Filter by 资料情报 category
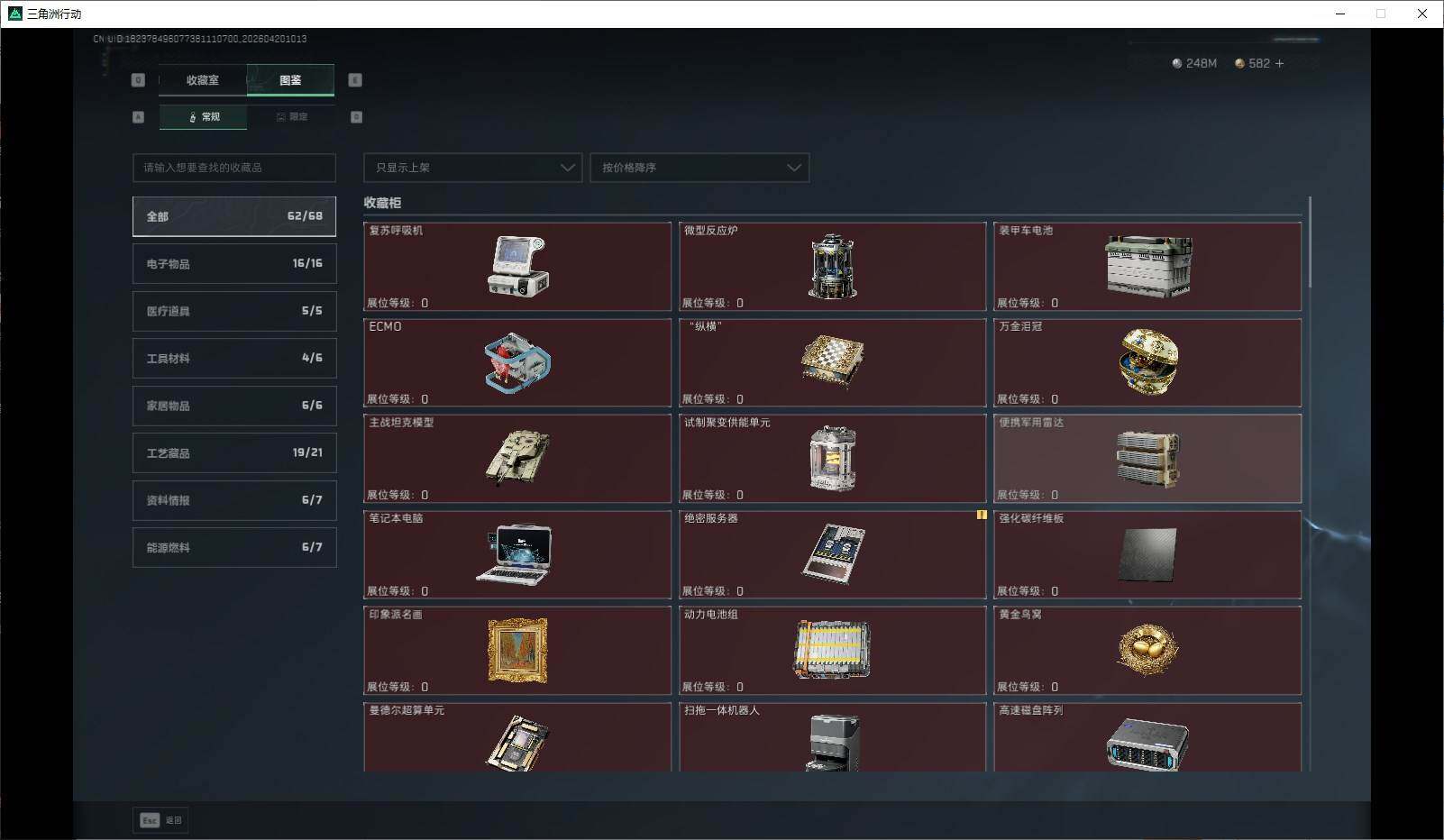Viewport: 1444px width, 840px height. tap(234, 500)
